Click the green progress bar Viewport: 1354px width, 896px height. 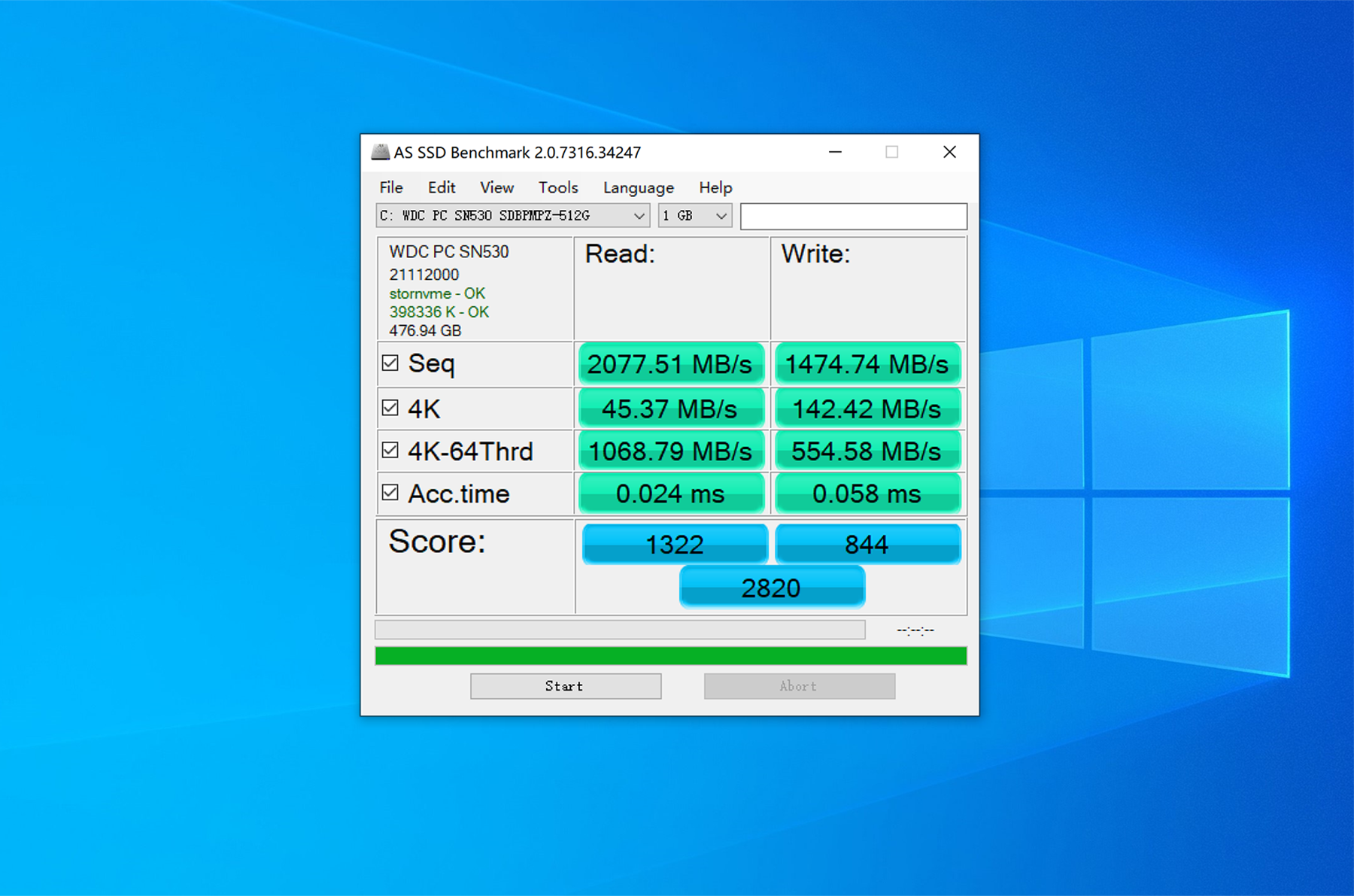pos(670,656)
